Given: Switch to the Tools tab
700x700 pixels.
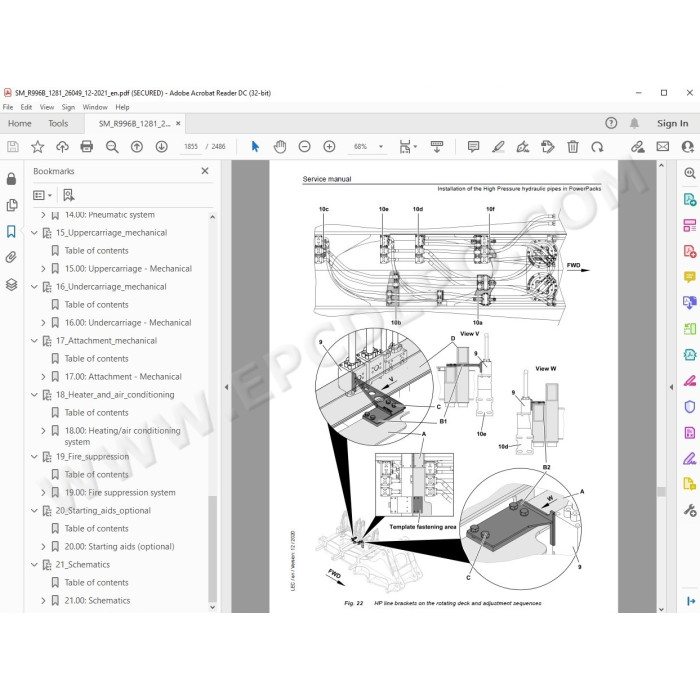Looking at the screenshot, I should point(58,123).
